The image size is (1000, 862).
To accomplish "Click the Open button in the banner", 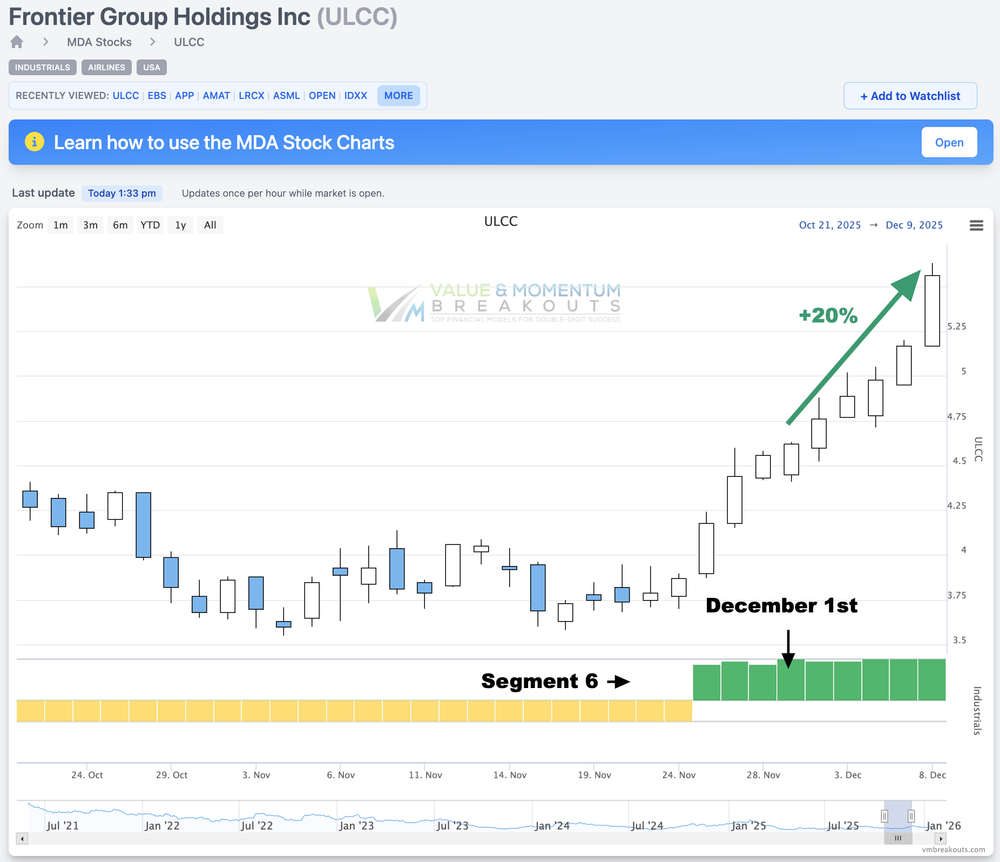I will click(x=948, y=142).
